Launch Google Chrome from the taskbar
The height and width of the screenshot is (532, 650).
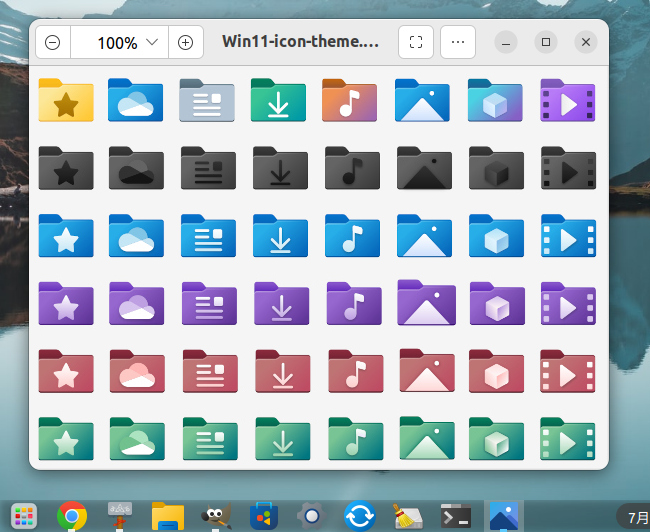(71, 516)
